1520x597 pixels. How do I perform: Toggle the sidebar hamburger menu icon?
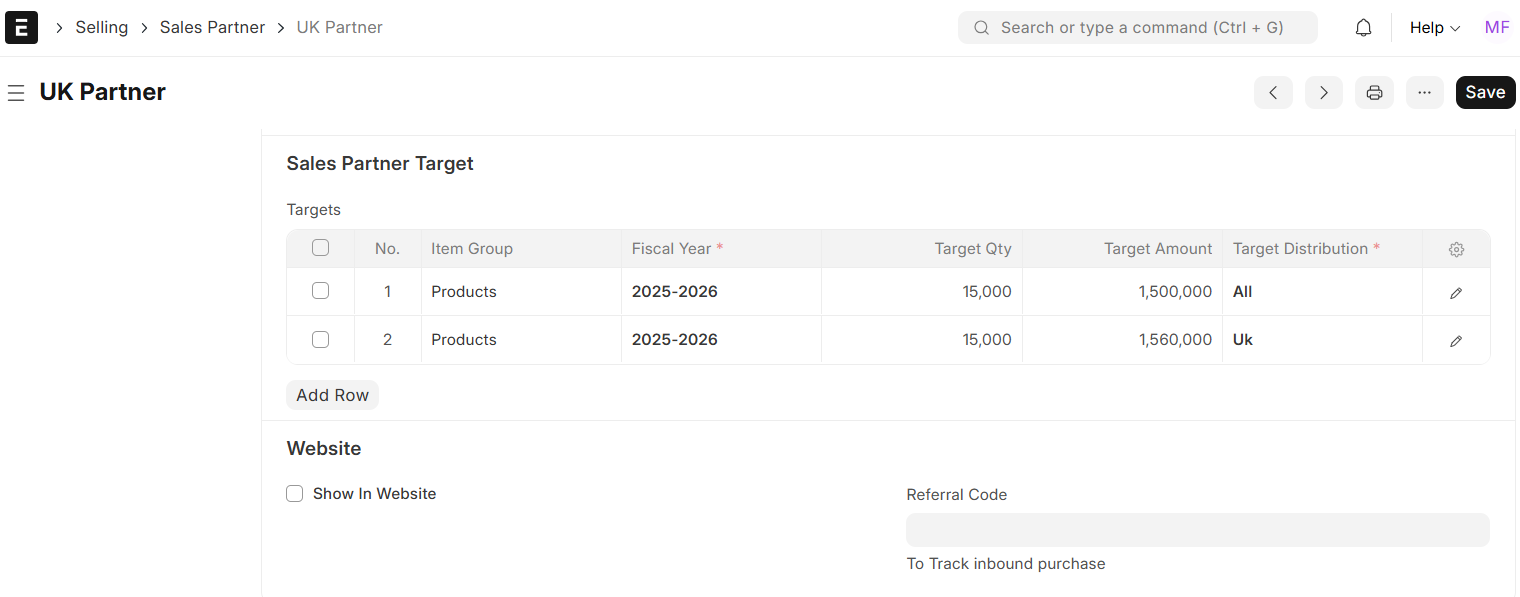click(16, 93)
